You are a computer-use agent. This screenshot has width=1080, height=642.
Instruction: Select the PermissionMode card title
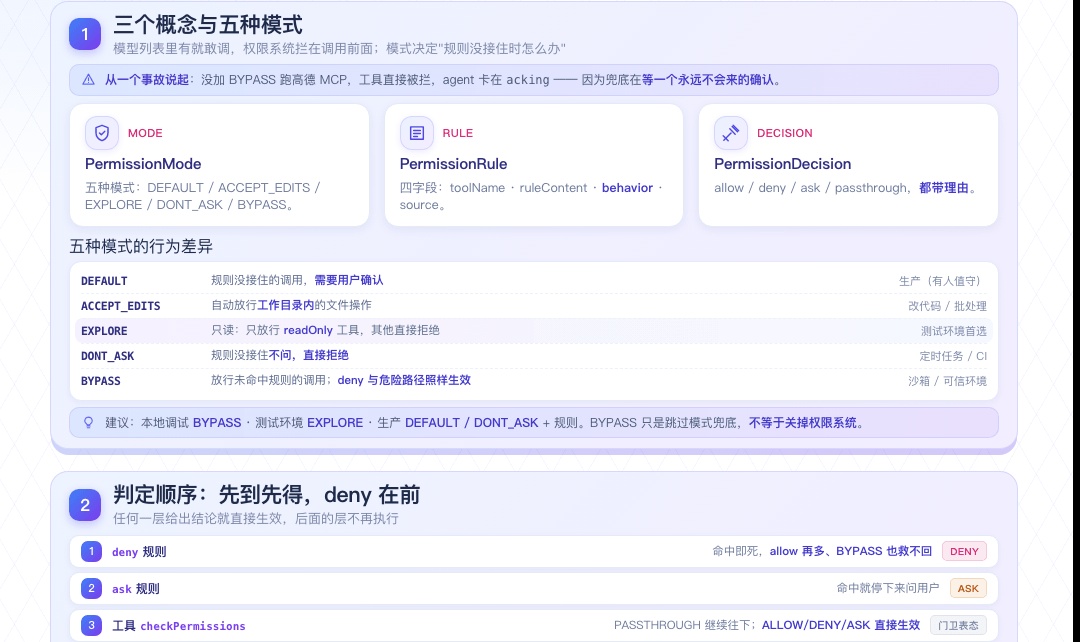pos(143,164)
